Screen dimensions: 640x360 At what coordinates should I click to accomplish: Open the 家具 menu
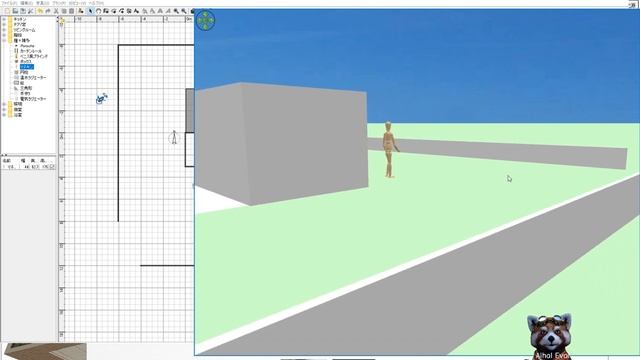click(42, 3)
